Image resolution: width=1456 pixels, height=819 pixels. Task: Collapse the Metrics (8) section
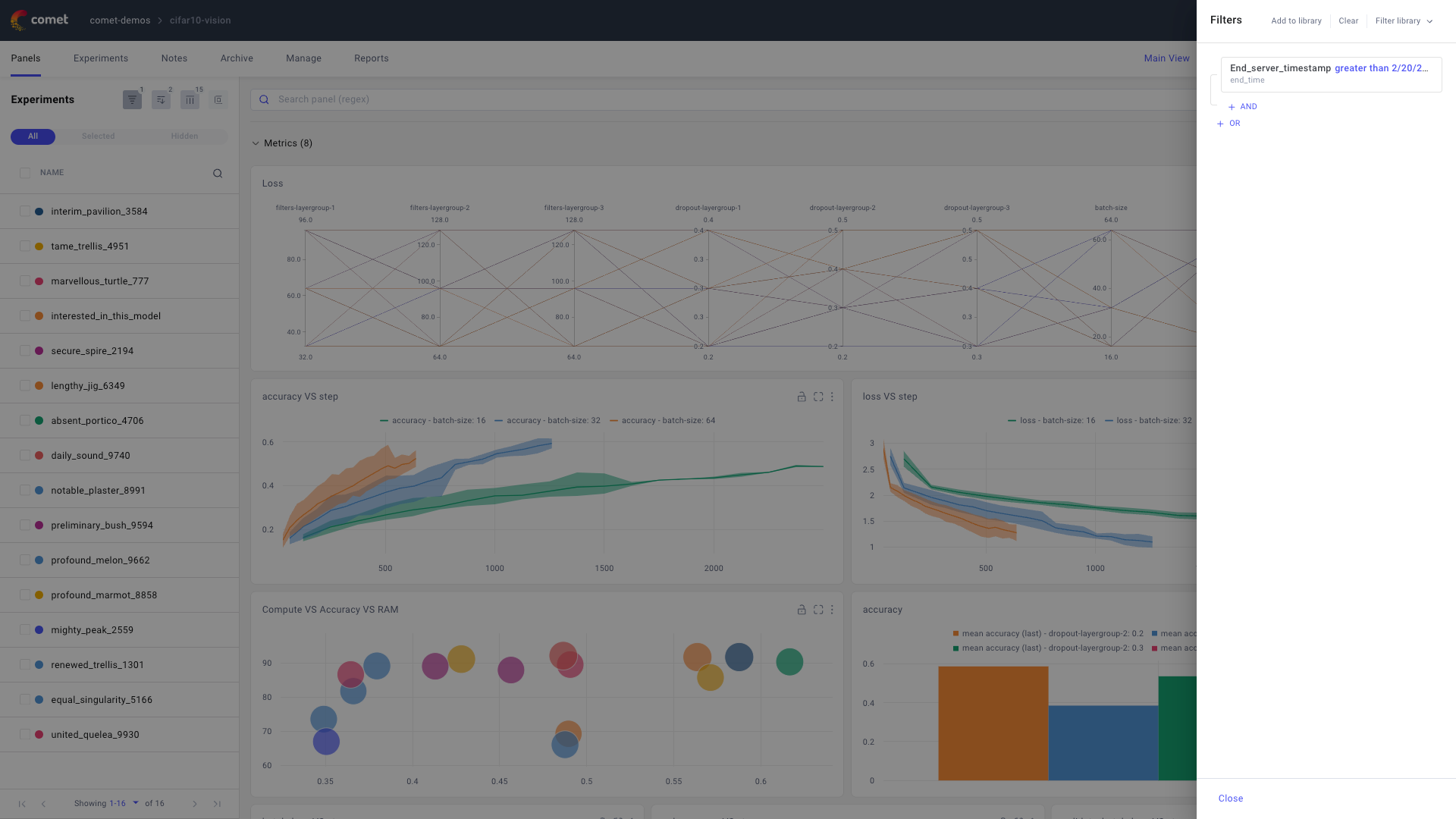[x=256, y=143]
